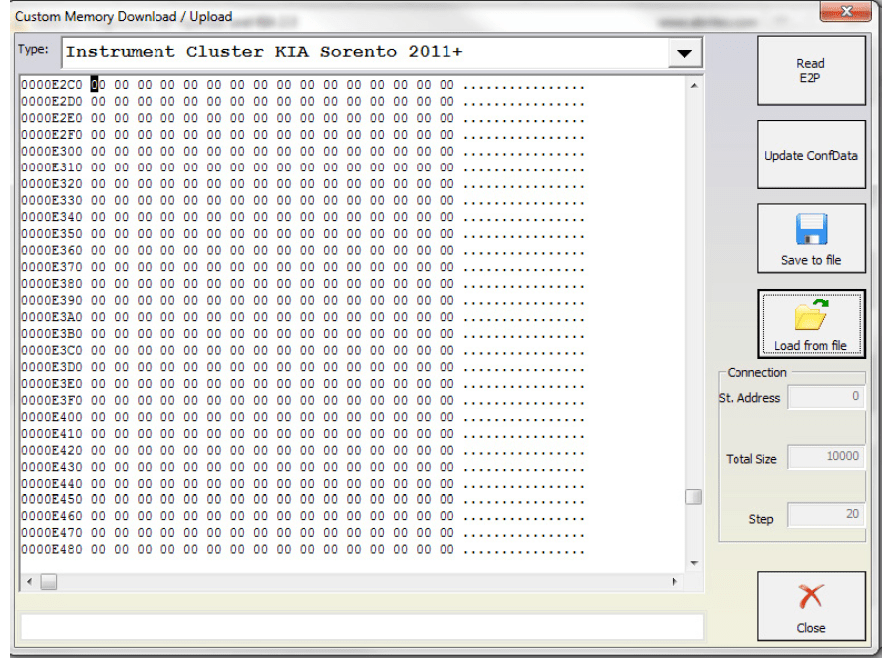Click the Total Size field
Image resolution: width=892 pixels, height=658 pixels.
[826, 458]
